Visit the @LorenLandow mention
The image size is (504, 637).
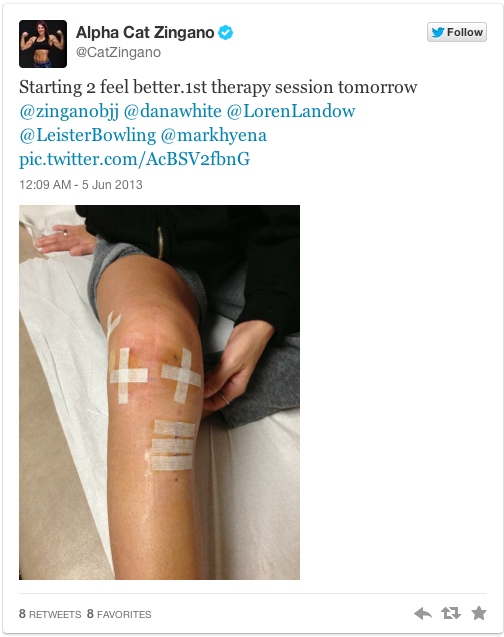pyautogui.click(x=291, y=111)
